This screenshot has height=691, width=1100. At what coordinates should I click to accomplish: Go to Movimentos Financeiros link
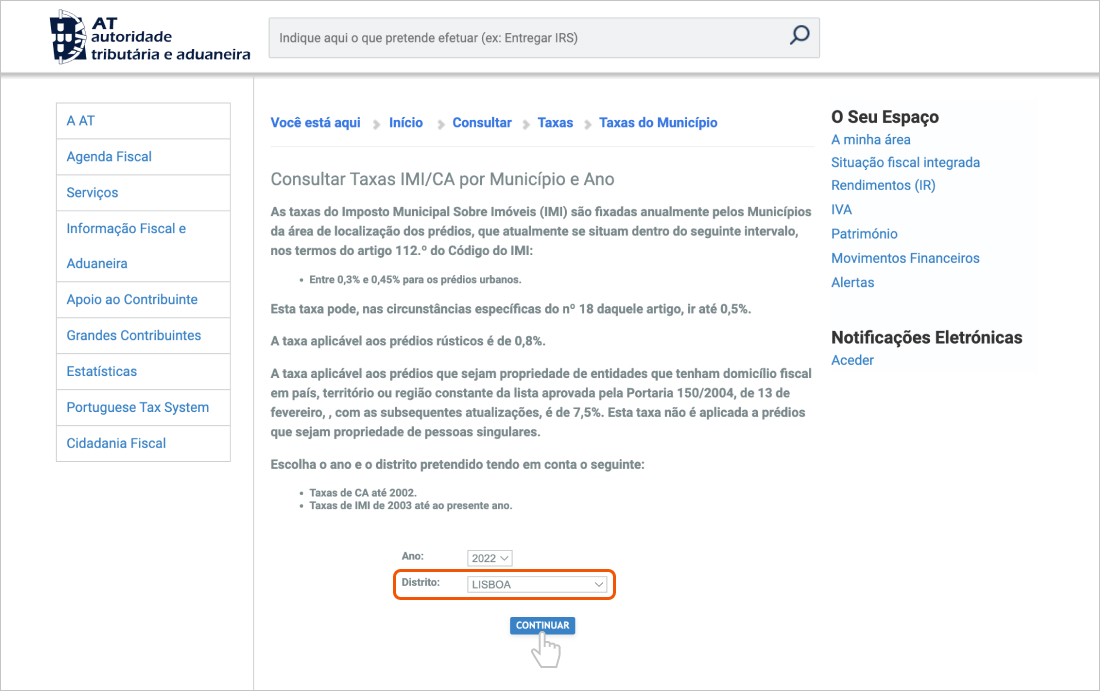(x=905, y=258)
